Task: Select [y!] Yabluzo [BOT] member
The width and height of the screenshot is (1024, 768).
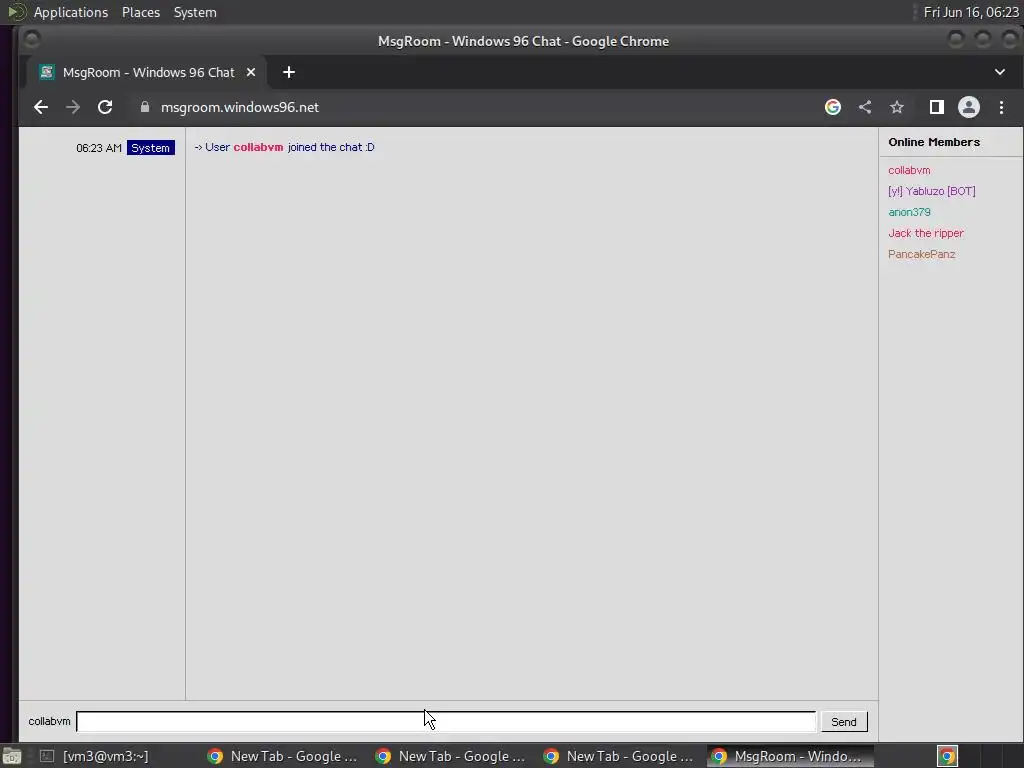Action: click(932, 191)
